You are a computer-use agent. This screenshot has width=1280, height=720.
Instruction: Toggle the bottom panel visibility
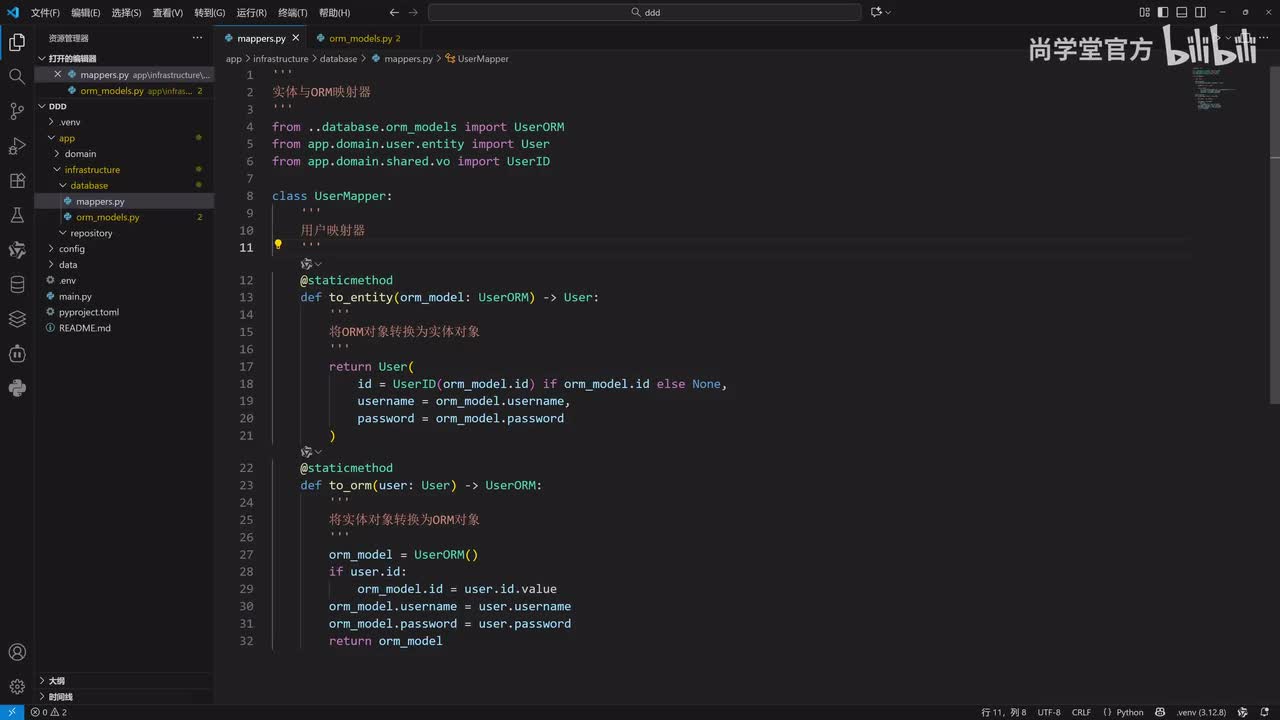[1181, 13]
